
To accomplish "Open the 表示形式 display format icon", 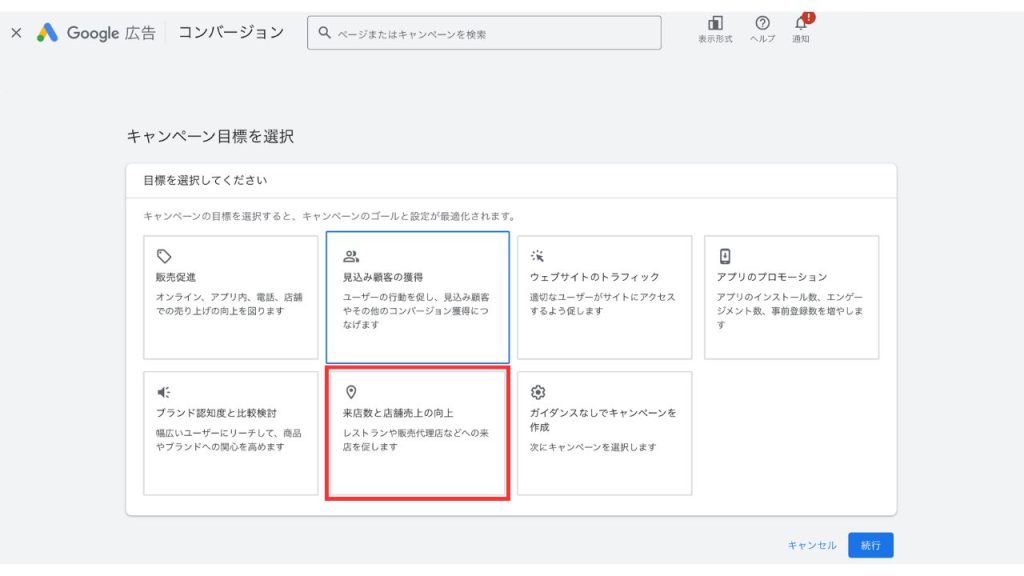I will (714, 27).
